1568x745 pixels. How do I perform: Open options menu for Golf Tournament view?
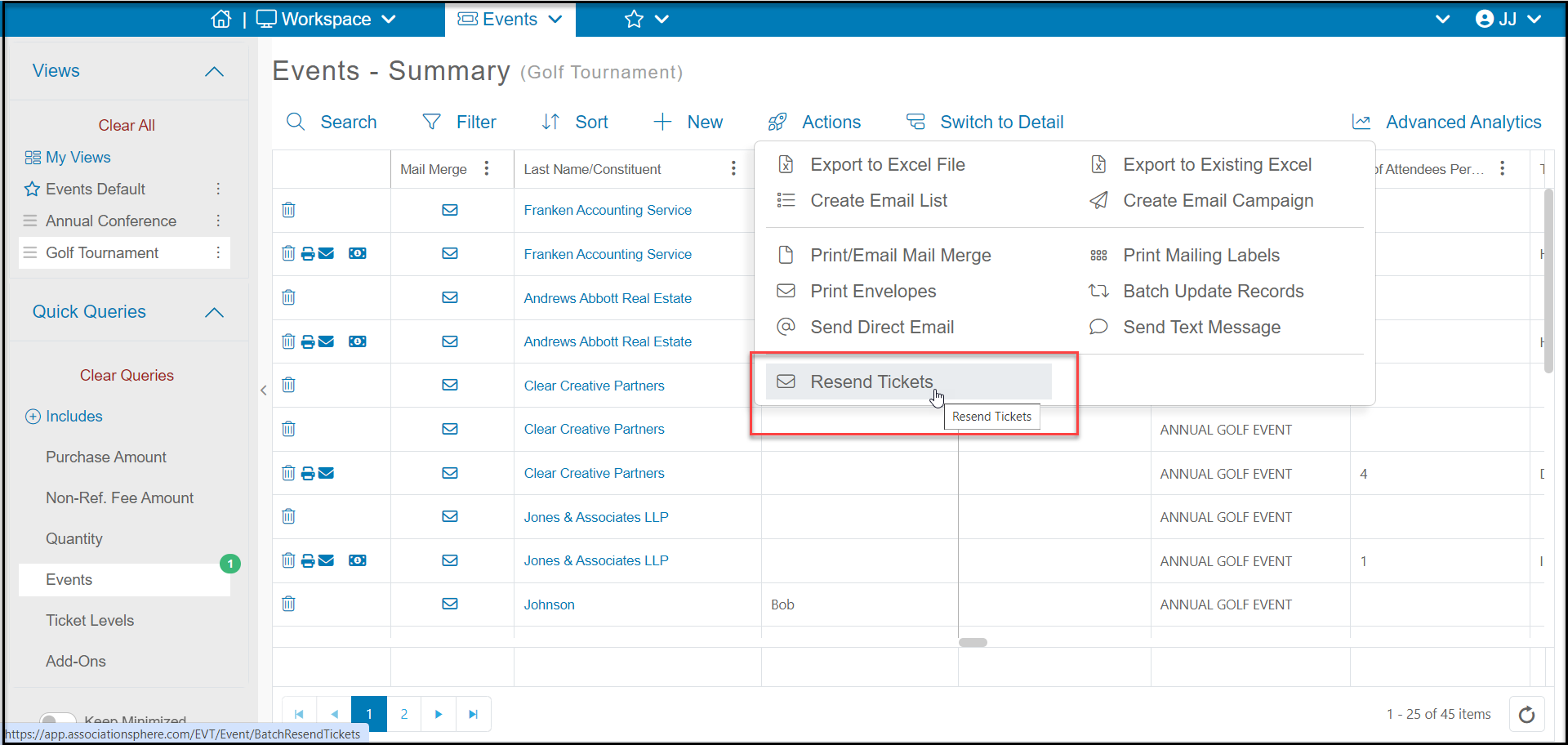coord(218,252)
